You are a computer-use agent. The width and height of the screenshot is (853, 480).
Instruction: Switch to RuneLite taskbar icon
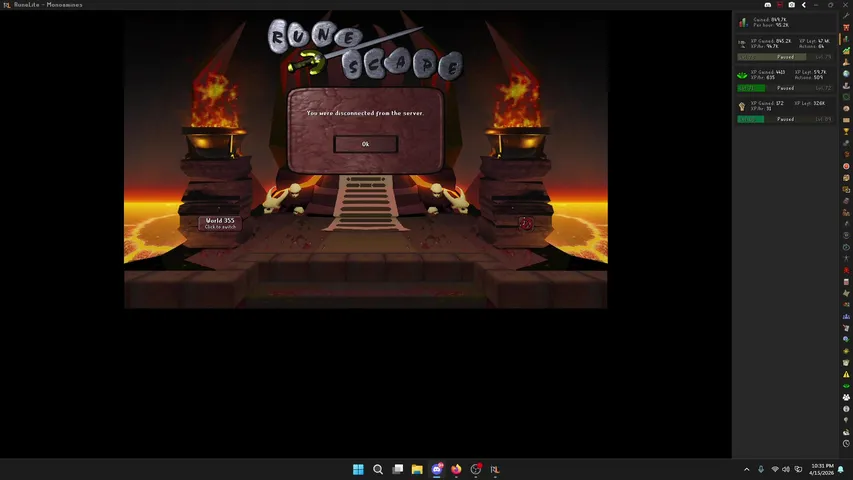[x=495, y=469]
